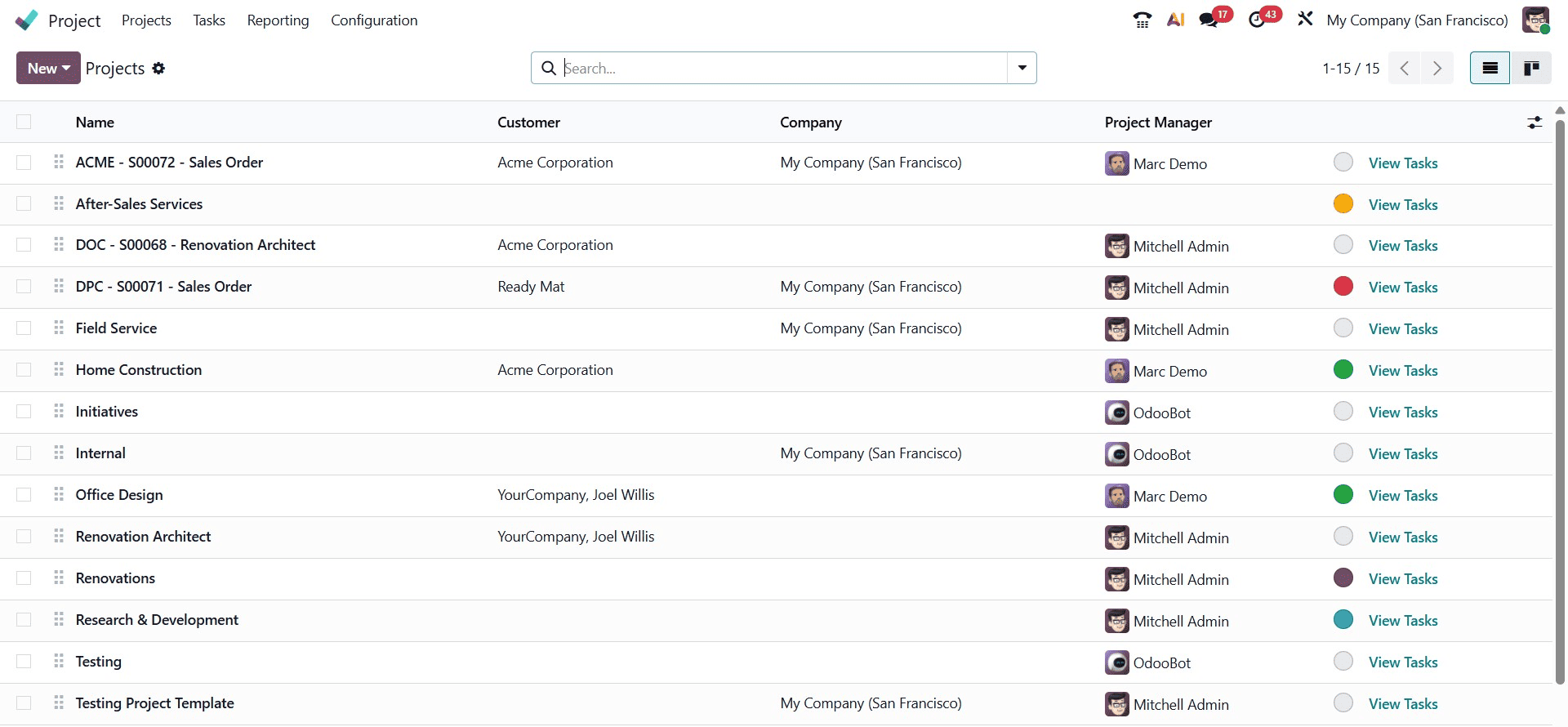
Task: Open the My Company (San Francisco) switcher
Action: click(x=1417, y=20)
